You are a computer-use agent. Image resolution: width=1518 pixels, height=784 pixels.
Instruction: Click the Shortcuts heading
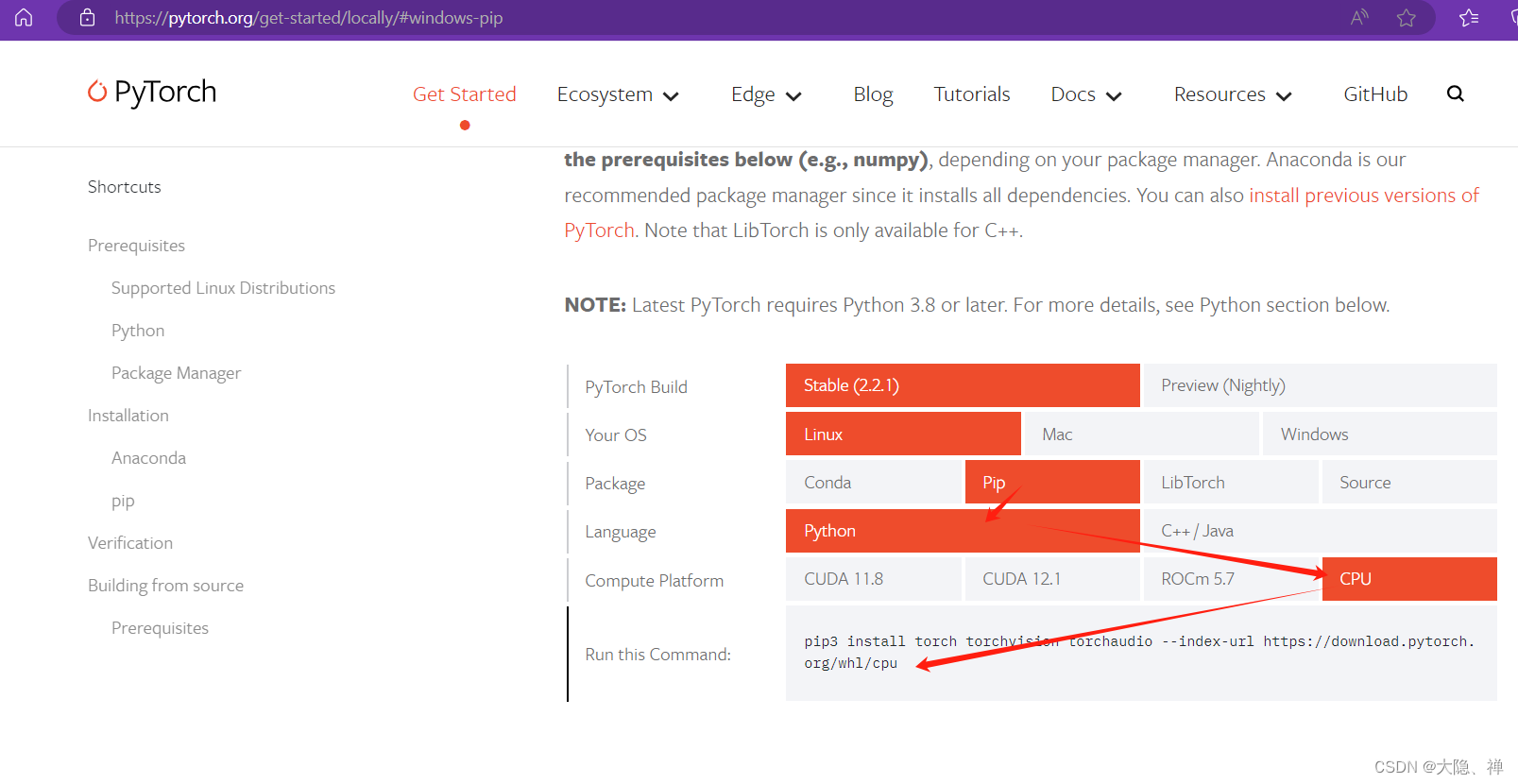pos(125,187)
